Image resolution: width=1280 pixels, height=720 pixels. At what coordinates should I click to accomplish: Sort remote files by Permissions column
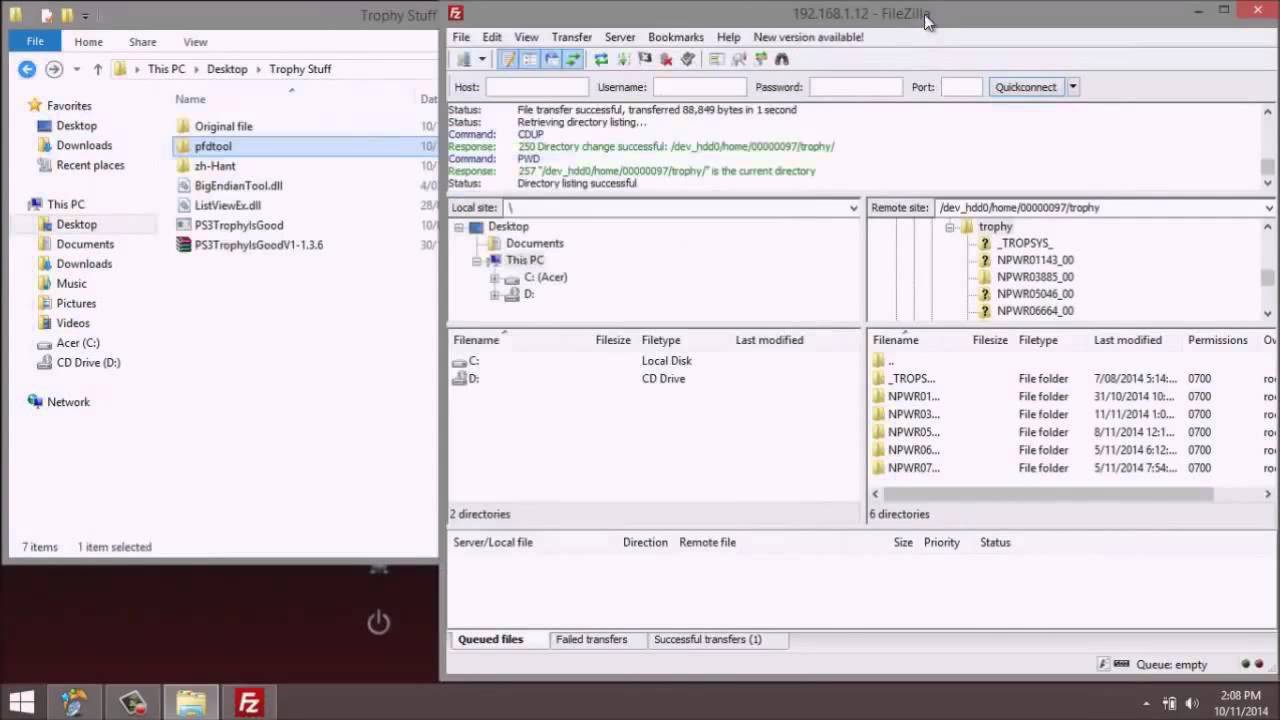(x=1218, y=340)
